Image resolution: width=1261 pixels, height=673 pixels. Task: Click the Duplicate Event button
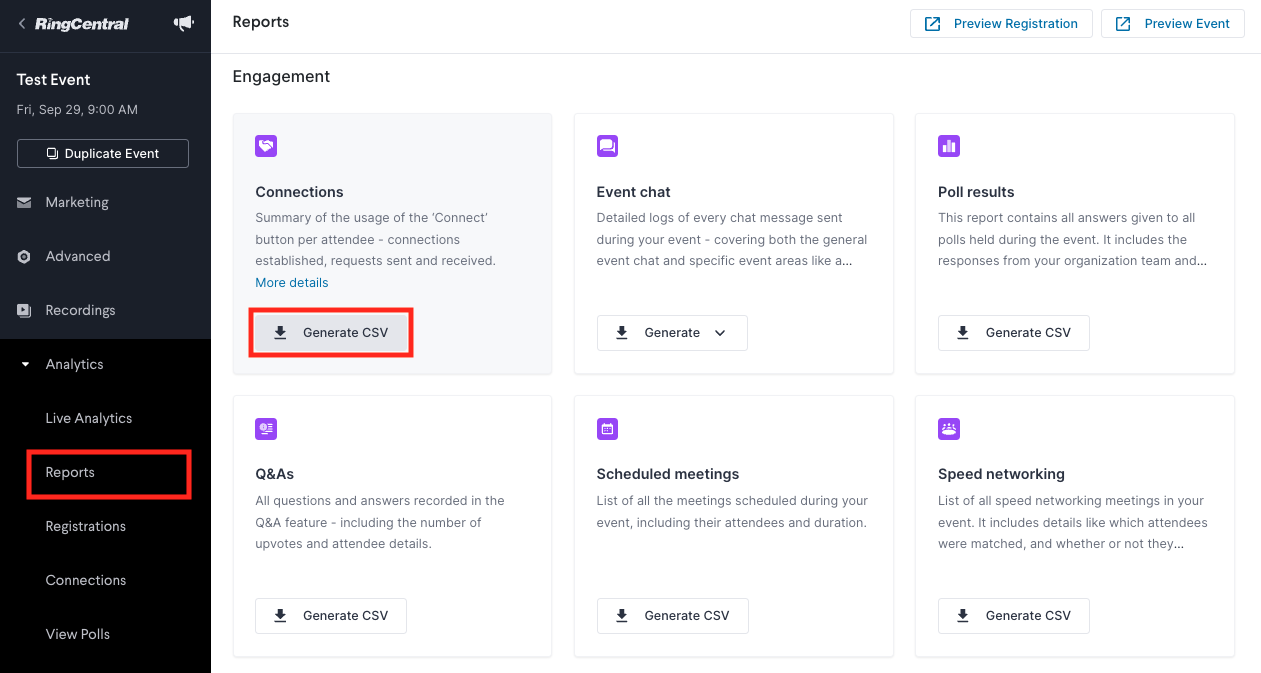point(103,154)
